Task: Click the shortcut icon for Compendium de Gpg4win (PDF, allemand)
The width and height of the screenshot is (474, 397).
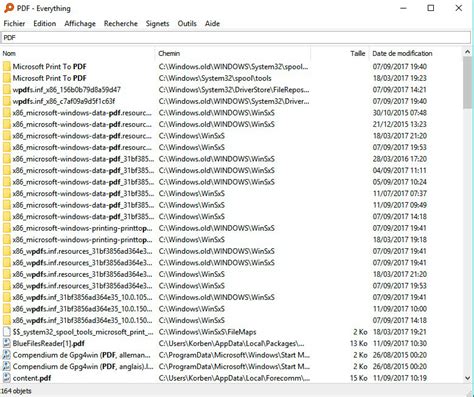Action: click(x=6, y=355)
